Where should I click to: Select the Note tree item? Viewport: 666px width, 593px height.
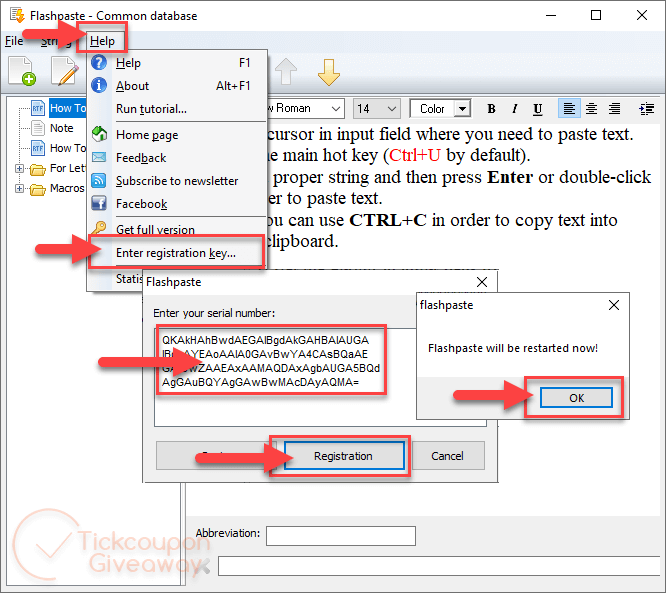coord(62,128)
